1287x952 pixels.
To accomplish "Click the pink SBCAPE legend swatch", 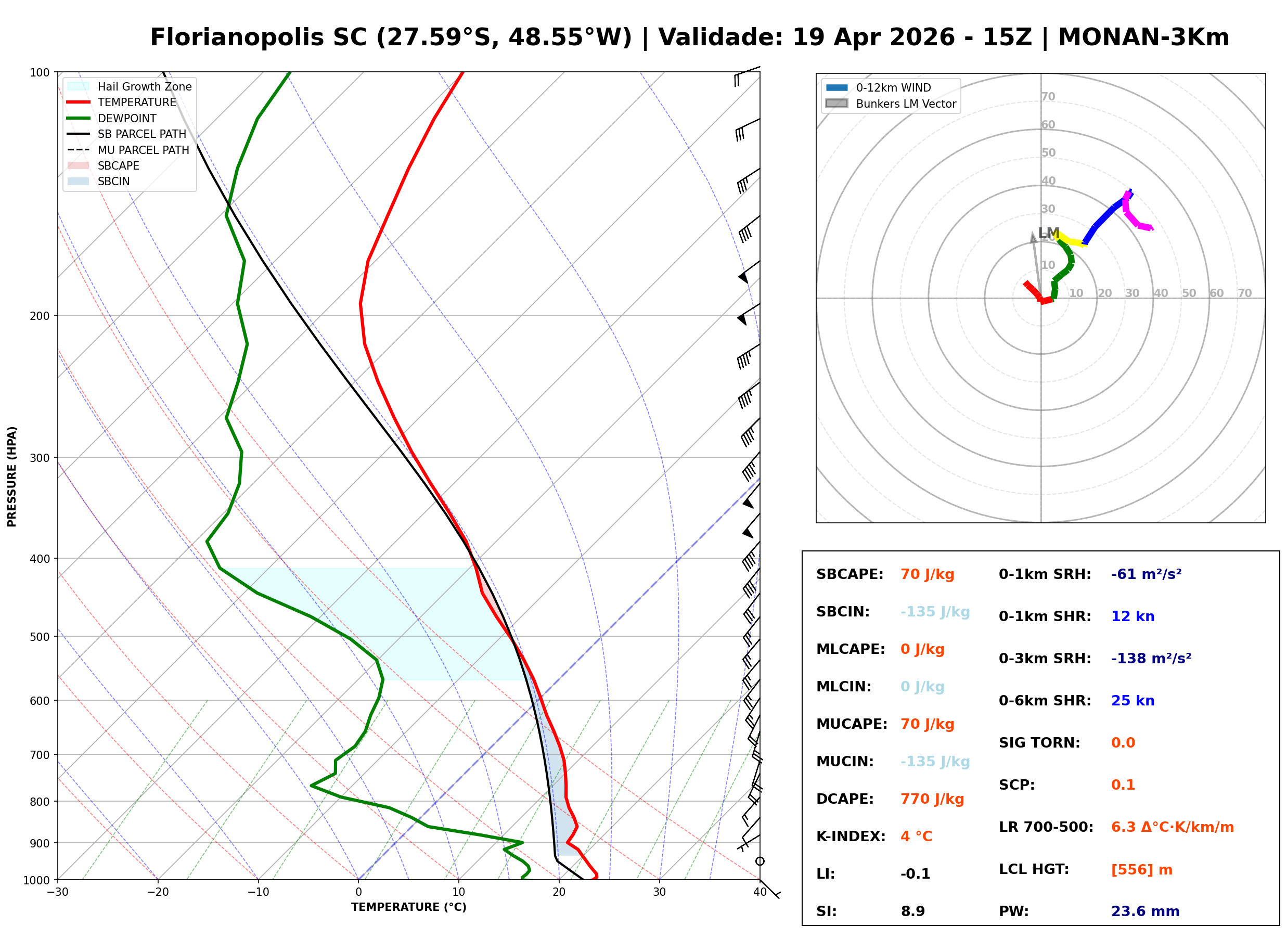I will point(79,165).
